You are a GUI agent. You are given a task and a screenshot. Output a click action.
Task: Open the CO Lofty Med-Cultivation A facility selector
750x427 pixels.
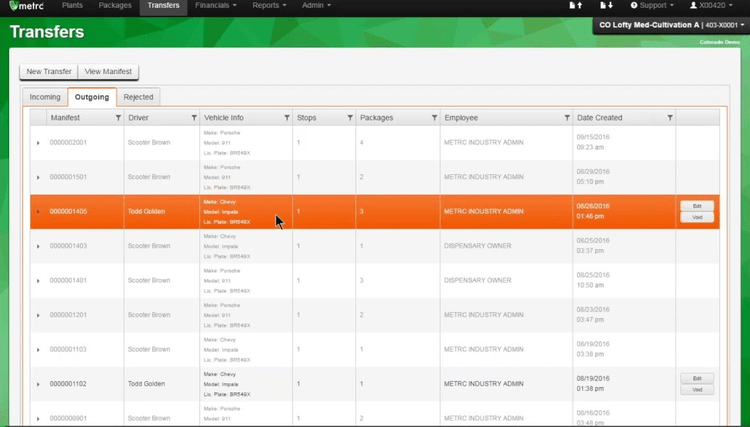point(671,25)
